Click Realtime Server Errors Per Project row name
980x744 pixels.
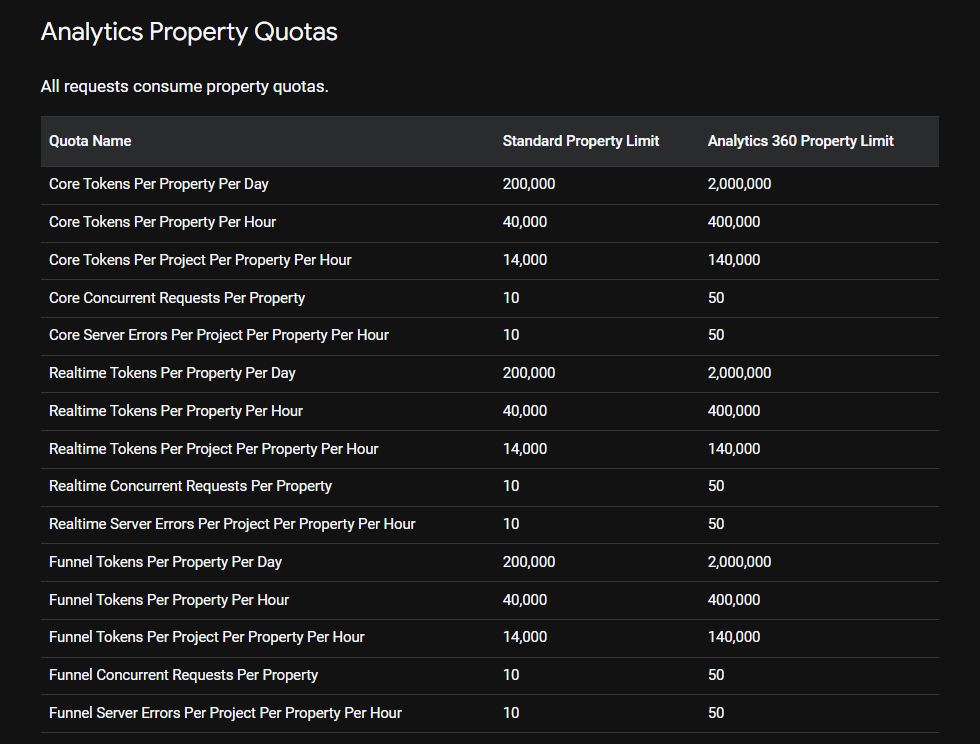tap(232, 524)
